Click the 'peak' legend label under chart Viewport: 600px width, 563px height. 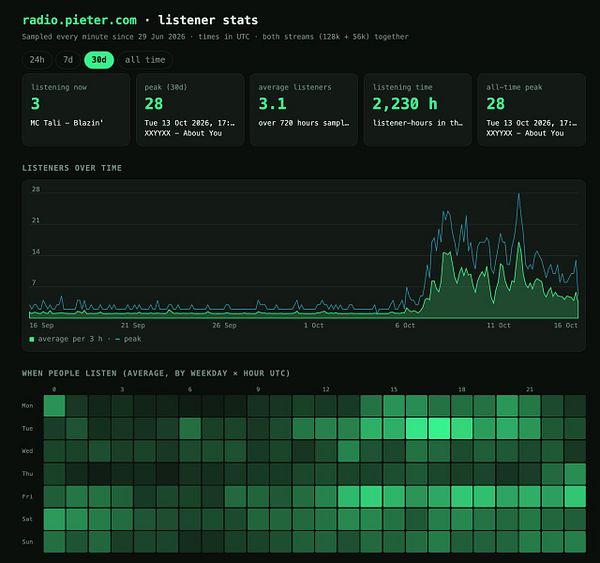[x=132, y=339]
